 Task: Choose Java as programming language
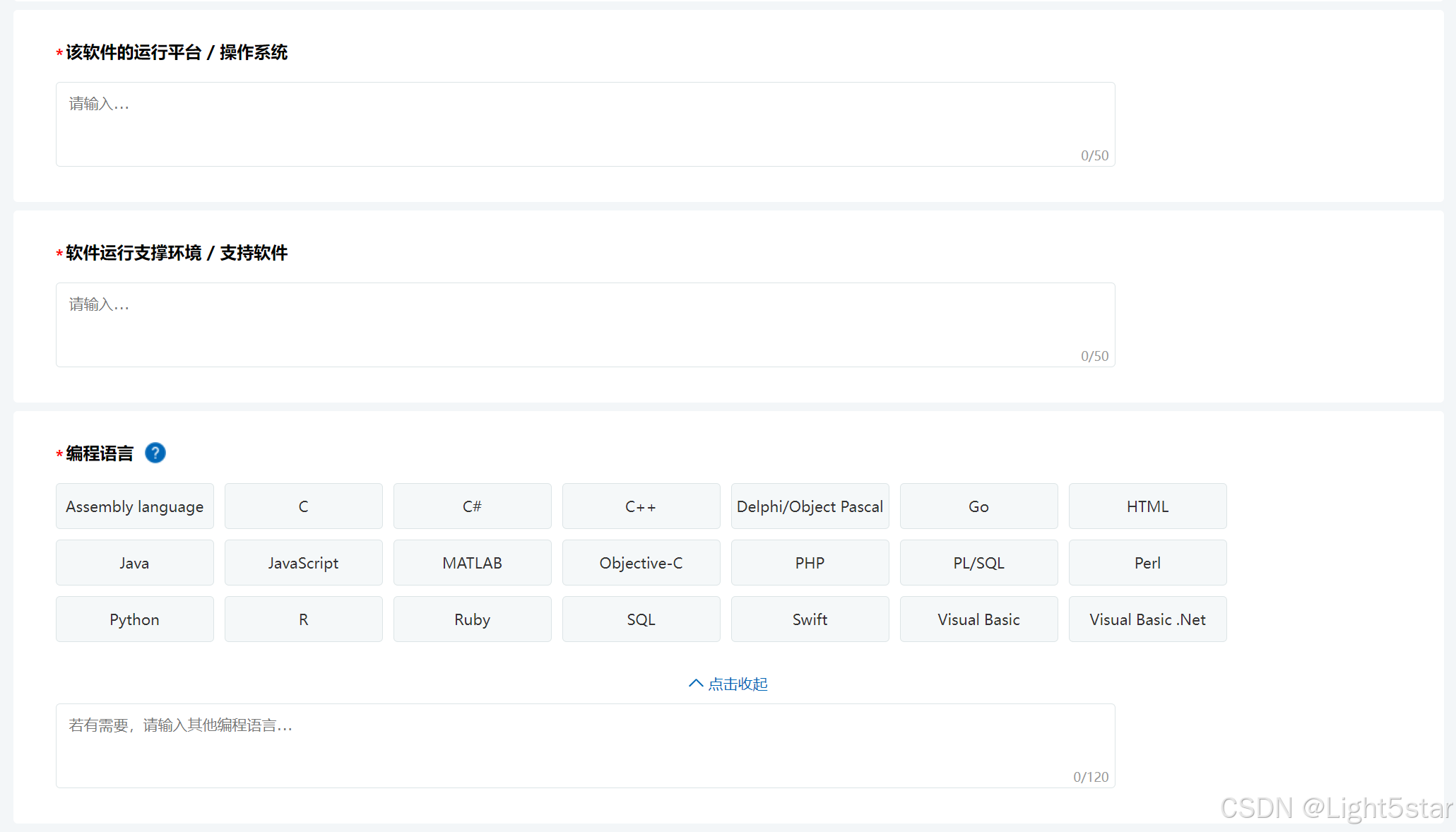click(134, 563)
